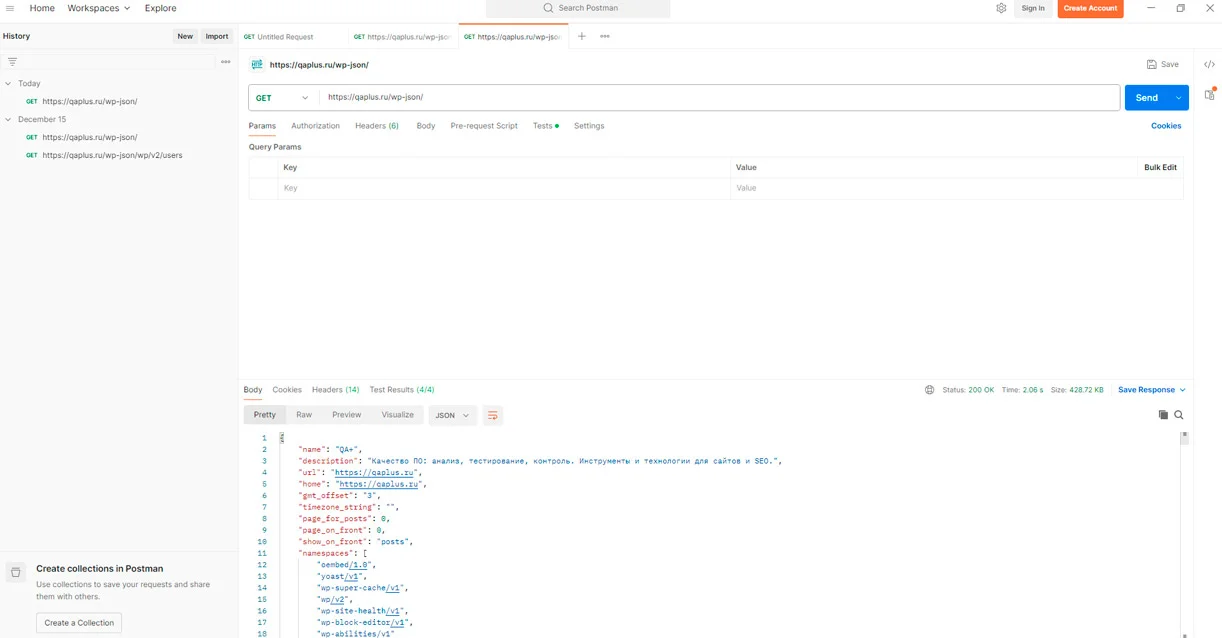Screen dimensions: 1222x638
Task: Collapse the December 15 history group
Action: 8,120
